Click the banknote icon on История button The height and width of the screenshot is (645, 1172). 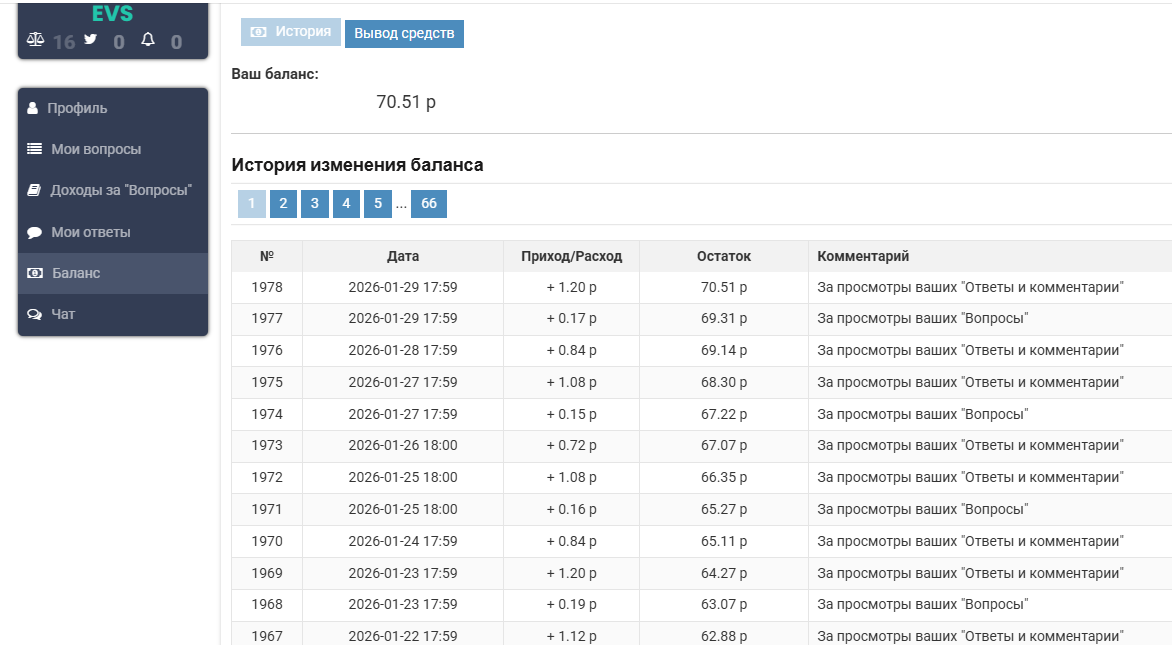(259, 32)
